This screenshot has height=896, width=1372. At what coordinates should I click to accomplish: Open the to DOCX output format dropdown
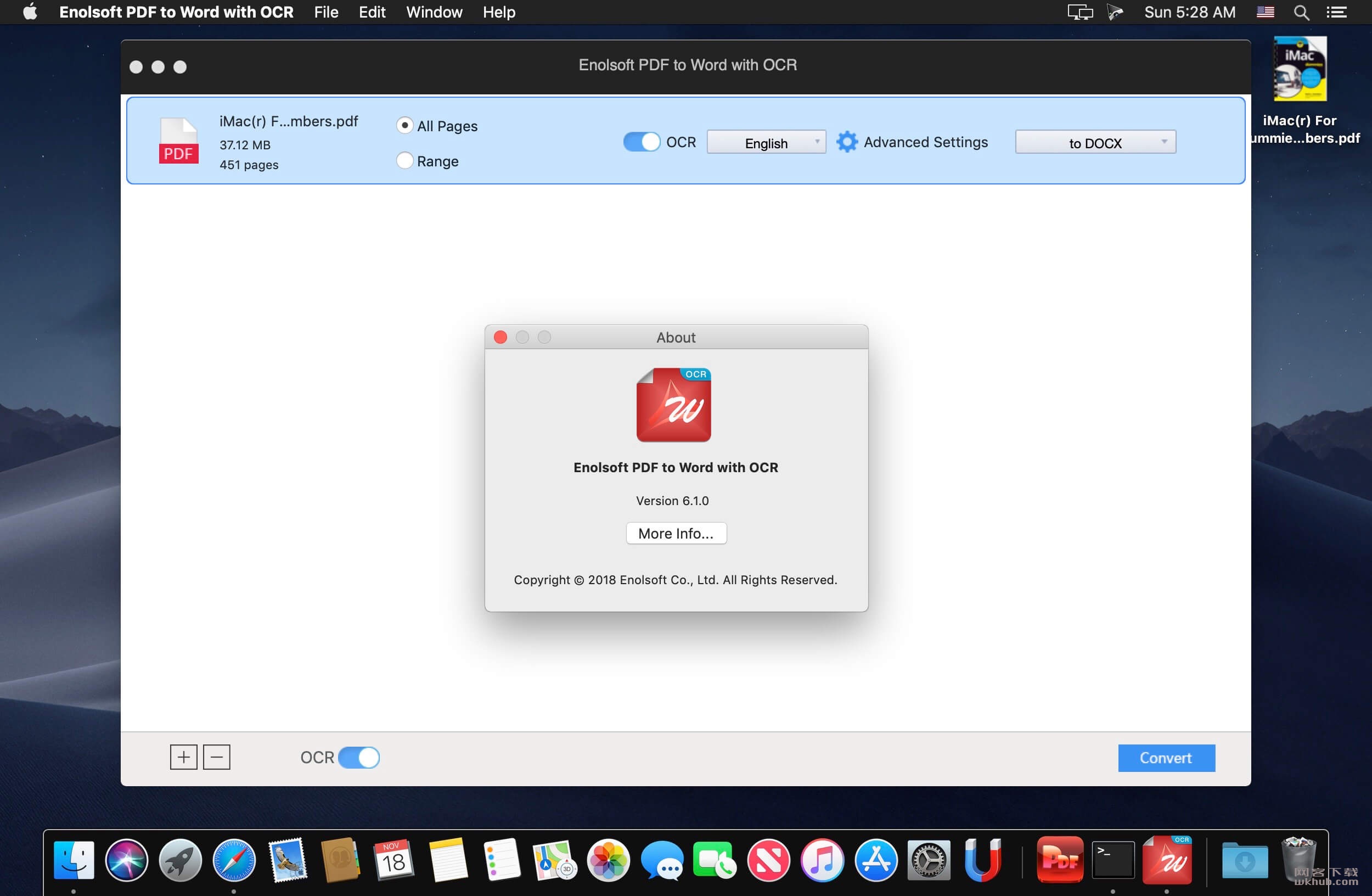(x=1095, y=142)
